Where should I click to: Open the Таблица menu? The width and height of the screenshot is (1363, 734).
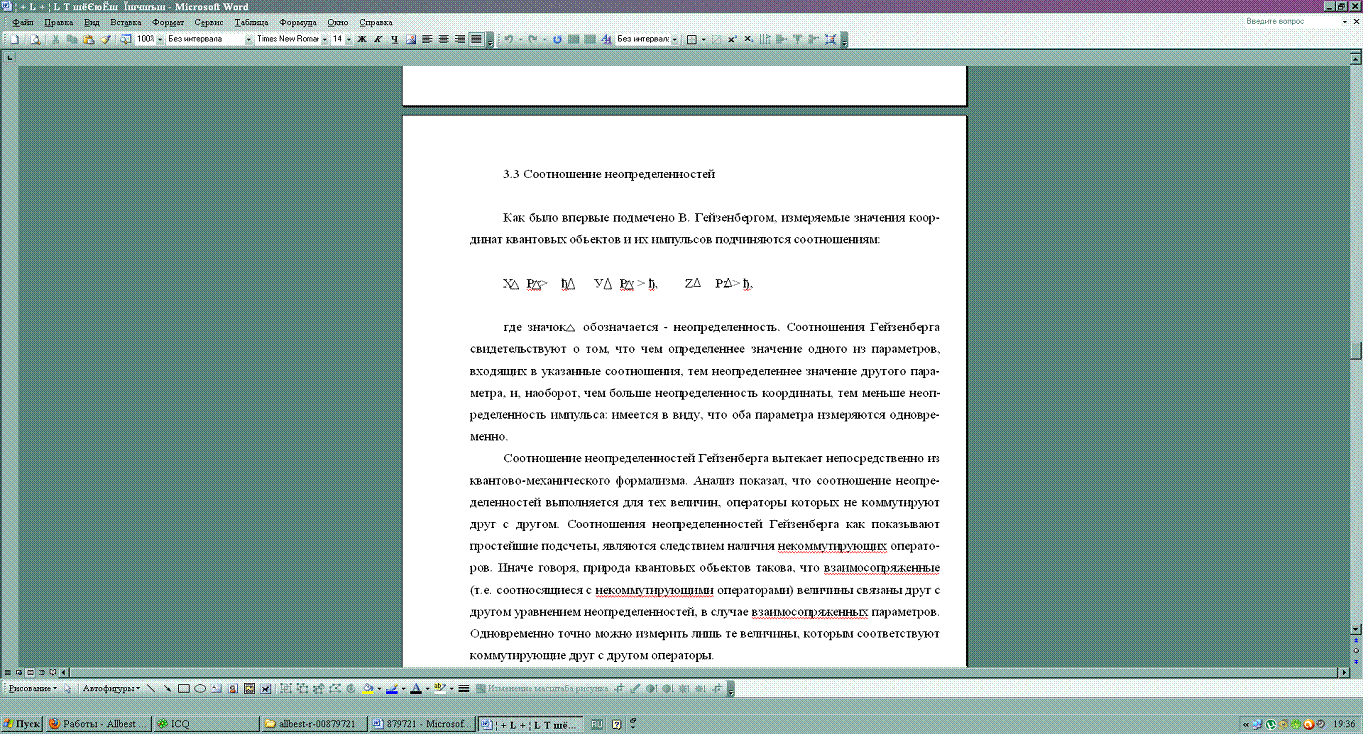click(251, 22)
